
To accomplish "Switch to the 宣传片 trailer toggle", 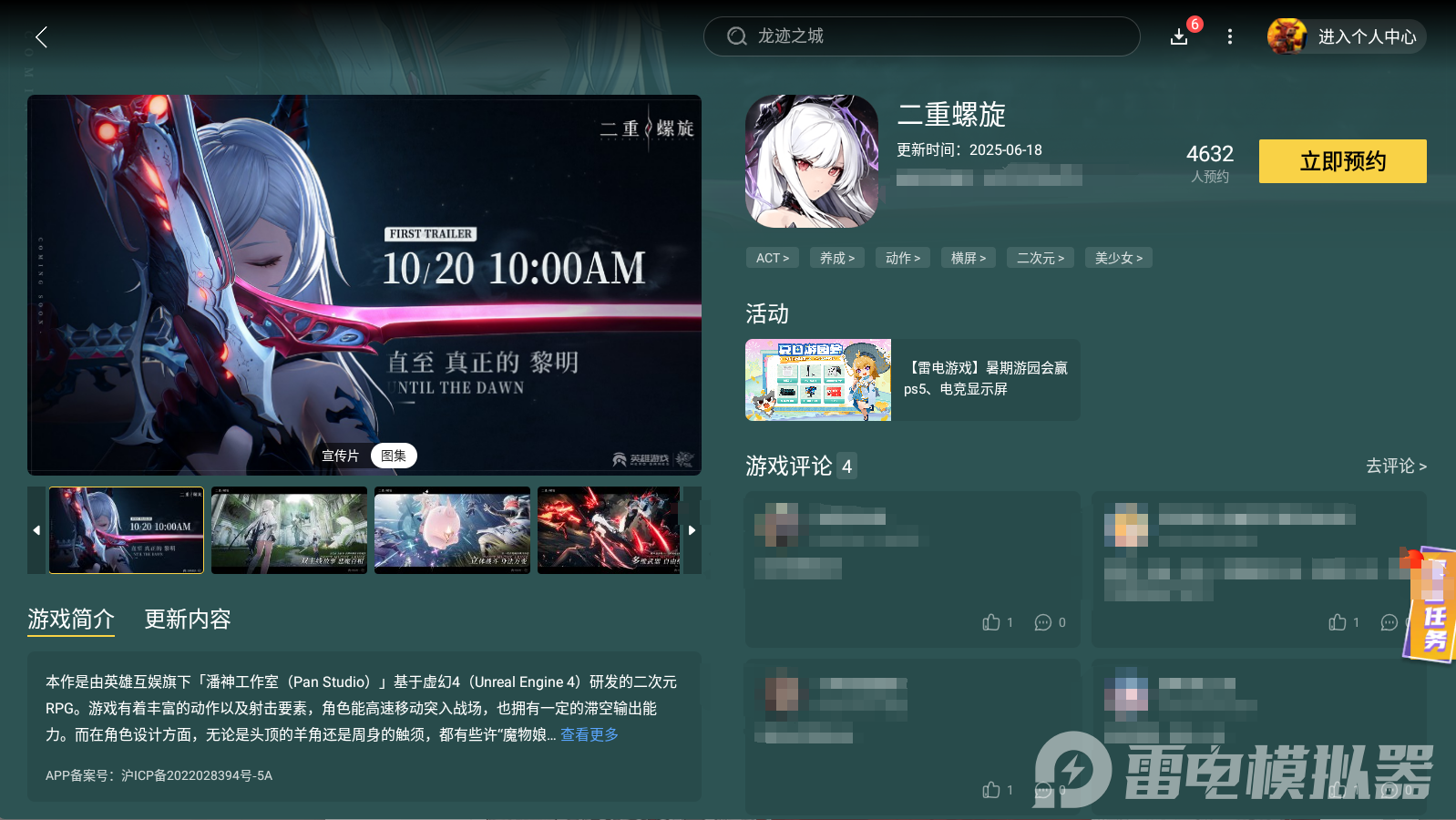I will [x=340, y=456].
